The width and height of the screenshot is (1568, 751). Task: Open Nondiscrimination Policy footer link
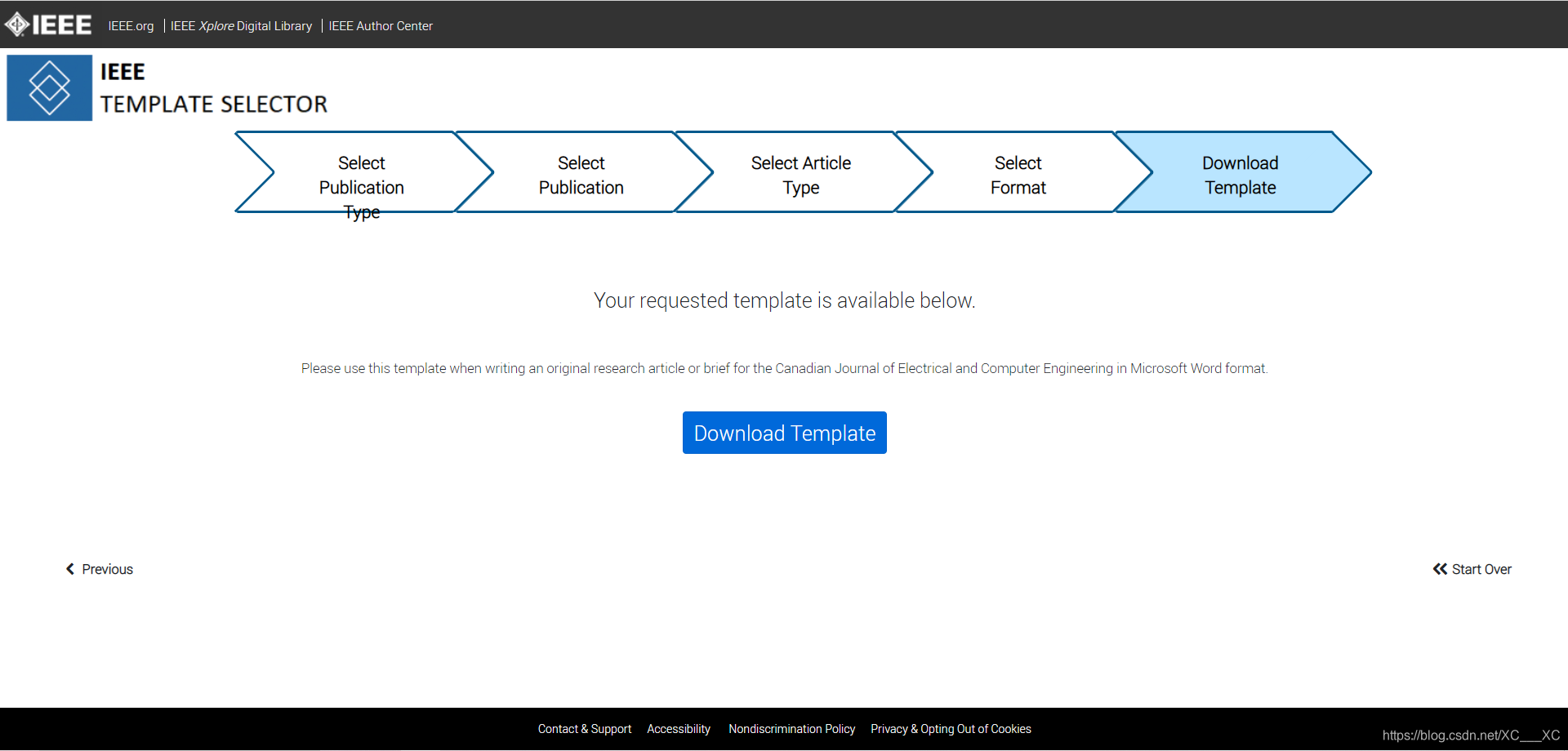point(792,729)
